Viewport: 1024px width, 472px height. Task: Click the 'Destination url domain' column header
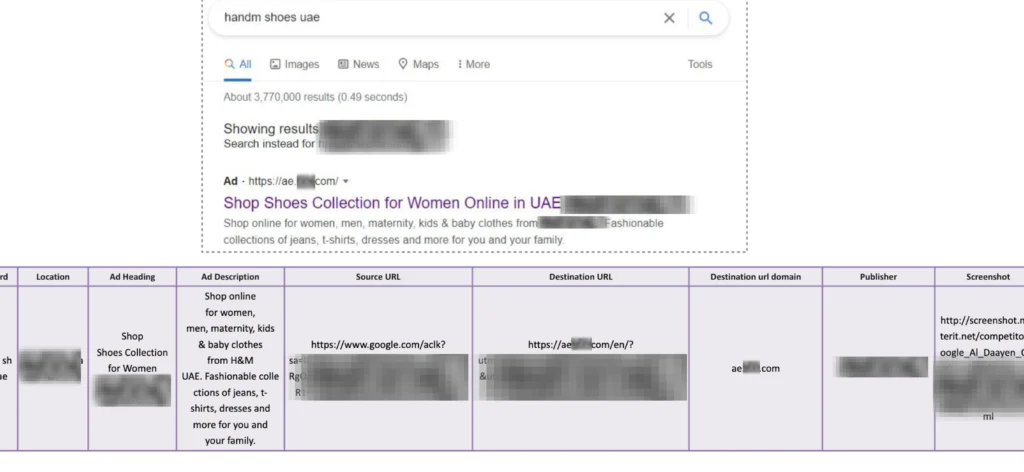click(x=755, y=277)
